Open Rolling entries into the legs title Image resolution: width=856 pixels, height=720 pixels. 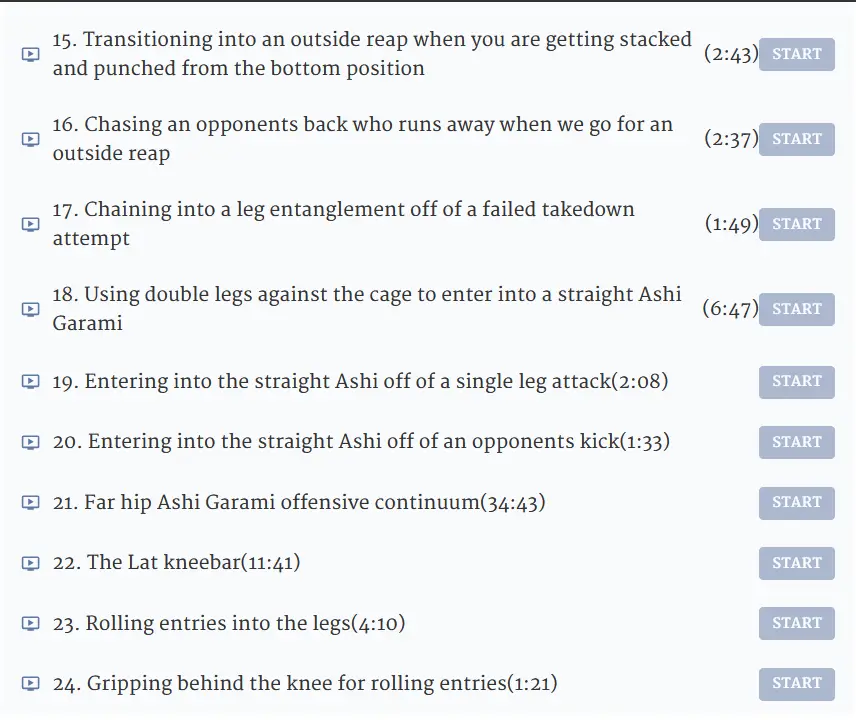pyautogui.click(x=229, y=623)
